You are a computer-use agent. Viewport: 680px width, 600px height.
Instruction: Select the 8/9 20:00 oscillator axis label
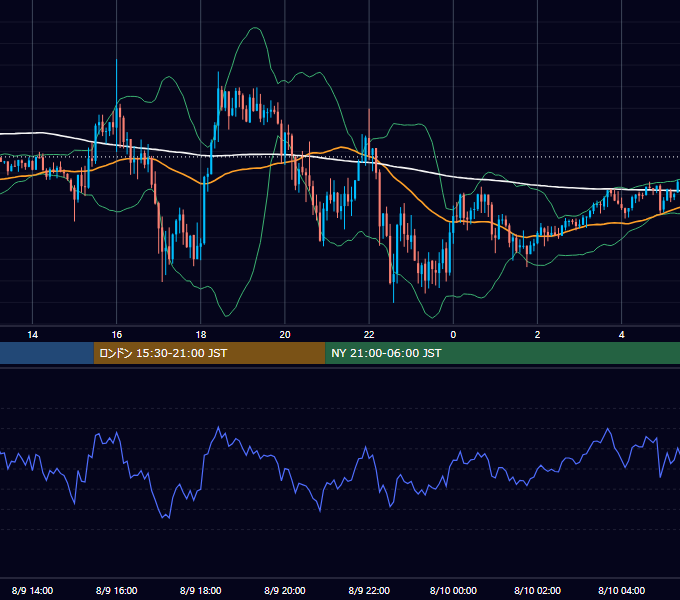click(x=285, y=590)
